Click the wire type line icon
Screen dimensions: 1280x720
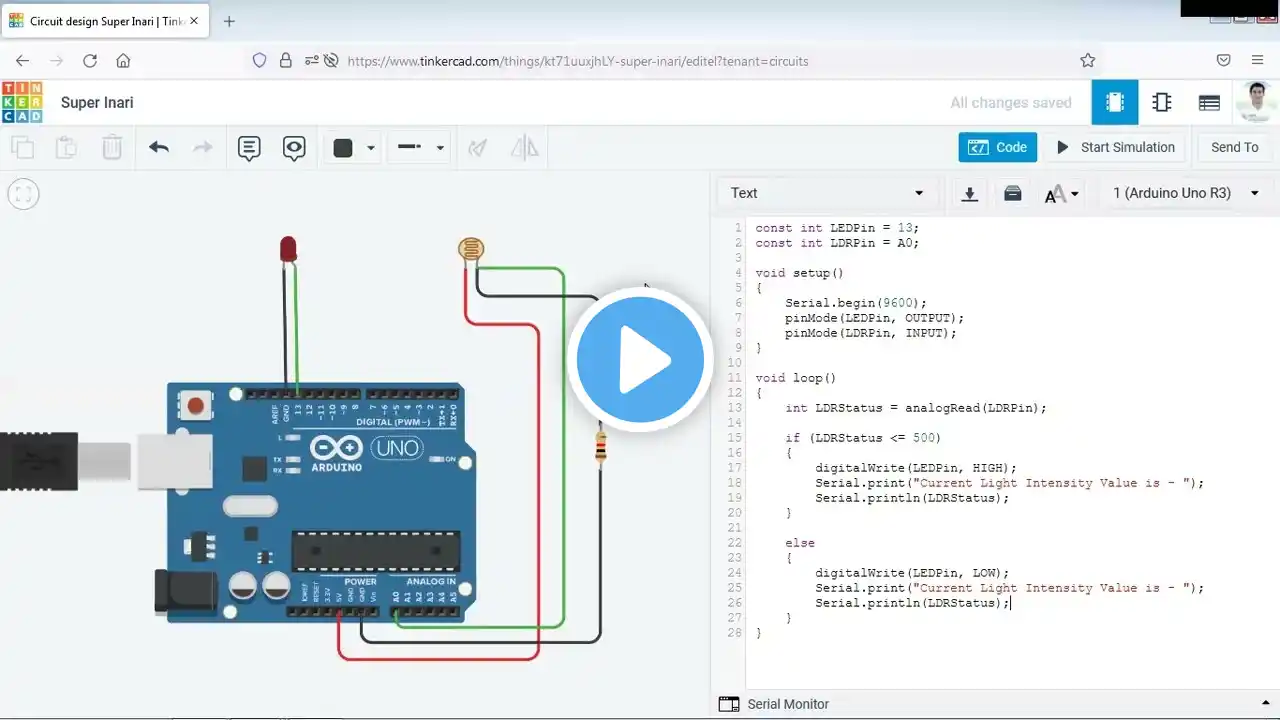tap(410, 147)
